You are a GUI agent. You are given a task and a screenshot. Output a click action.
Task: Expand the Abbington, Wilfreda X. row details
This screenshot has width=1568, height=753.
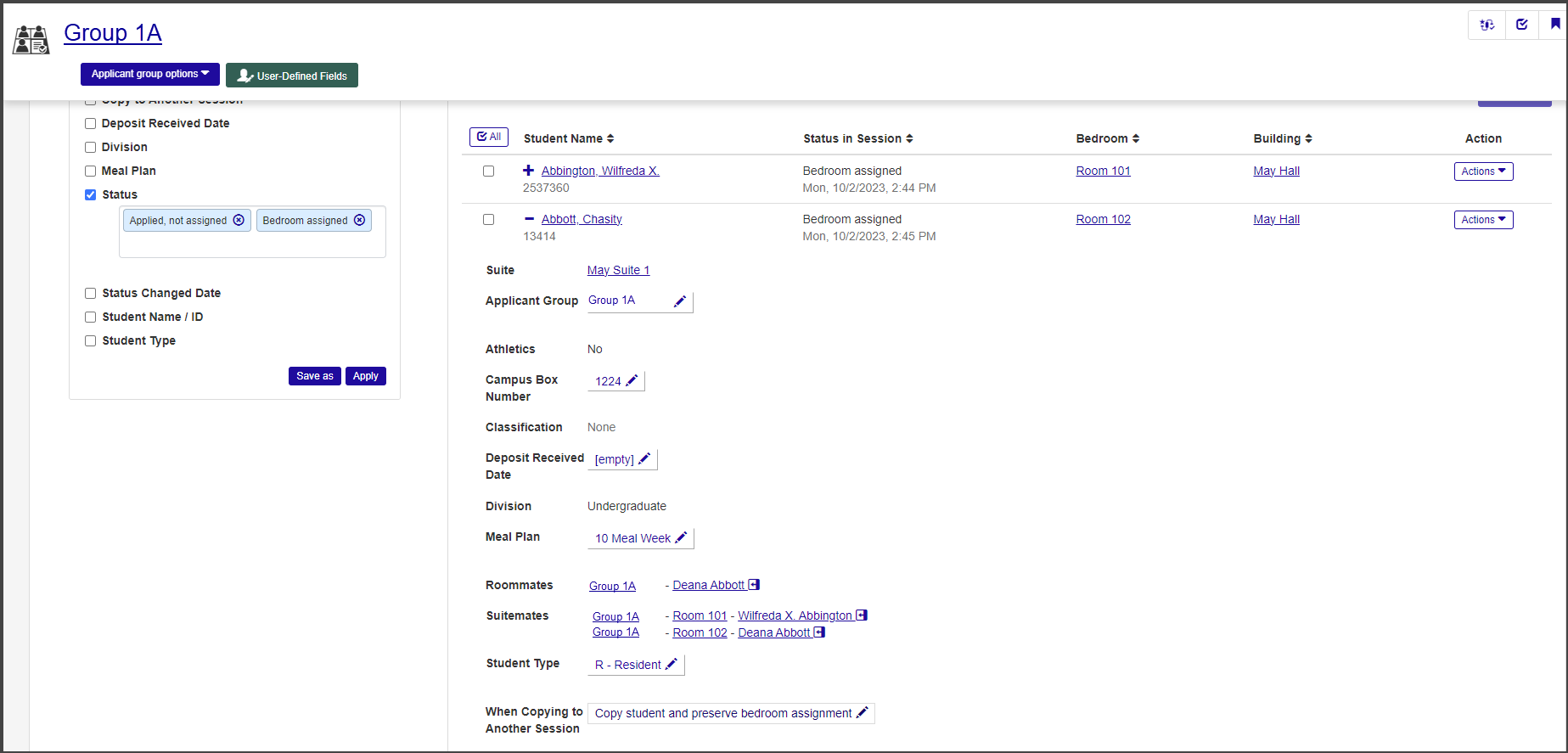pos(528,171)
